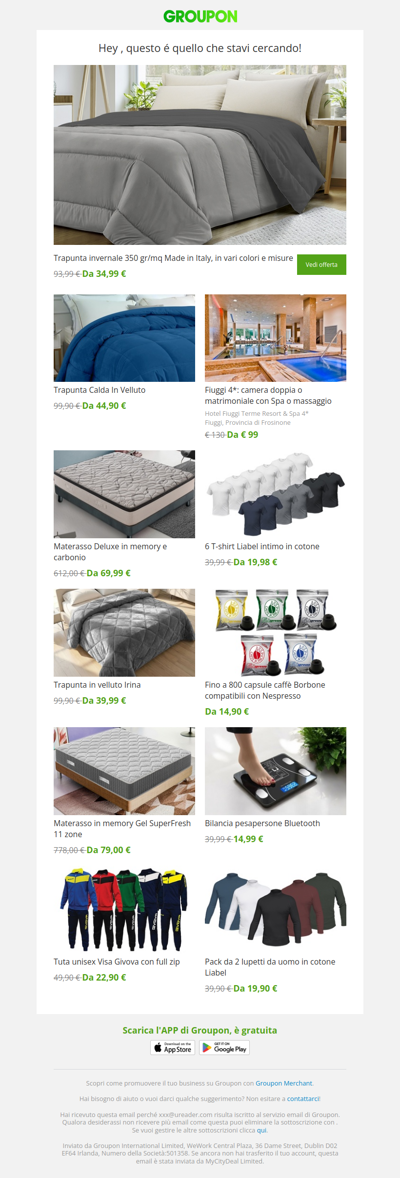Open the App Store download badge
The width and height of the screenshot is (400, 1178).
172,1048
